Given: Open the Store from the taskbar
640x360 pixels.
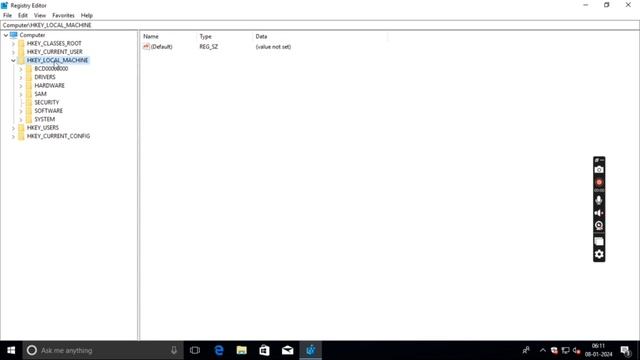Looking at the screenshot, I should (x=264, y=350).
